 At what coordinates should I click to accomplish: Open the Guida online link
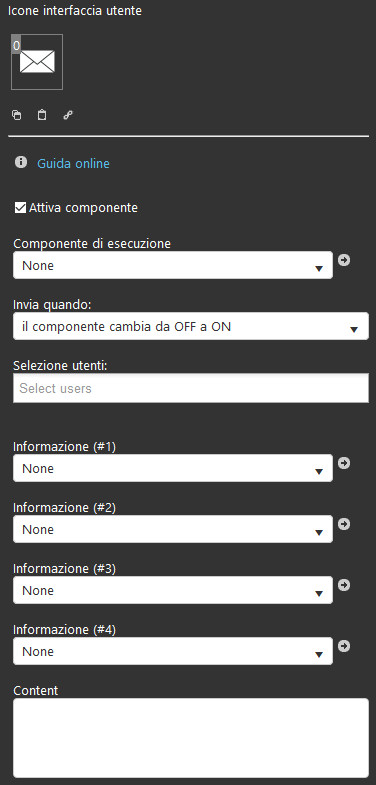pyautogui.click(x=73, y=164)
